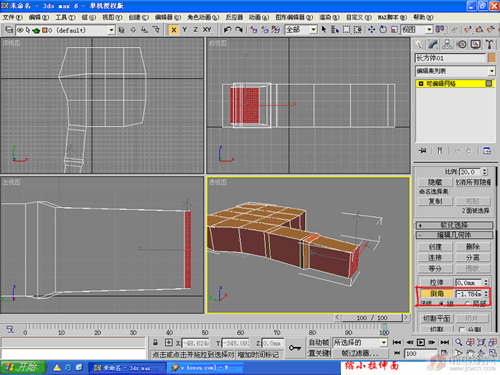This screenshot has height=375, width=500.
Task: Select the Move tool icon
Action: 371,30
